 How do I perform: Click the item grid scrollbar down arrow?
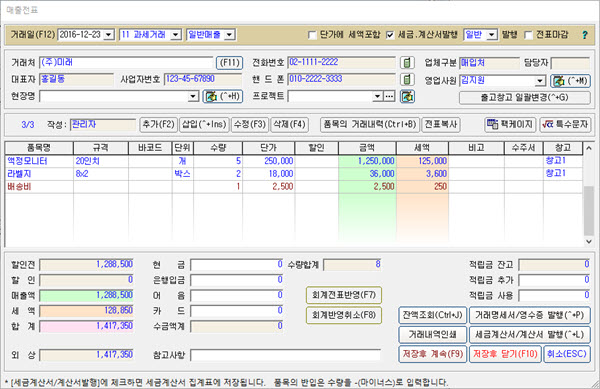589,241
